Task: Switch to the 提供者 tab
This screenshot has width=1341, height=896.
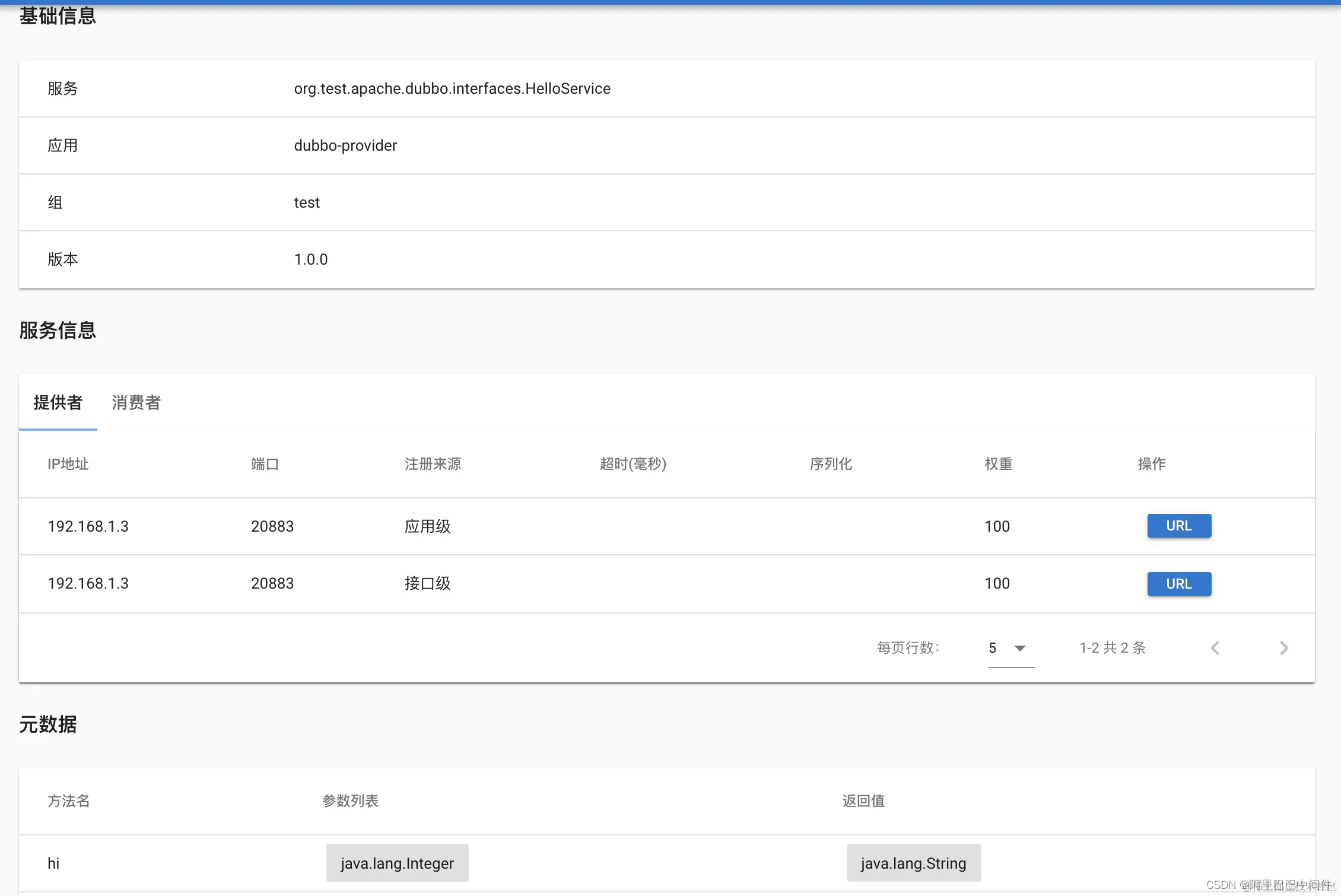Action: (58, 402)
